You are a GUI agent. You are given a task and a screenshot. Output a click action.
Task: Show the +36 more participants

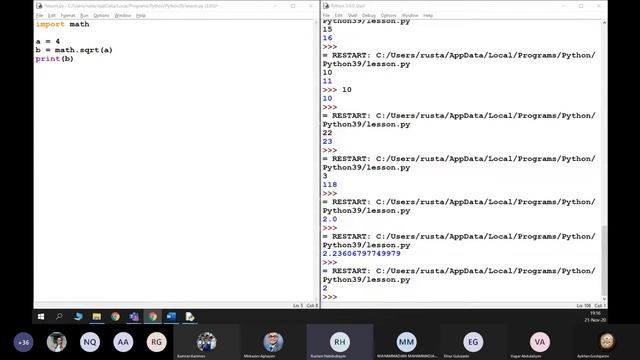coord(23,342)
